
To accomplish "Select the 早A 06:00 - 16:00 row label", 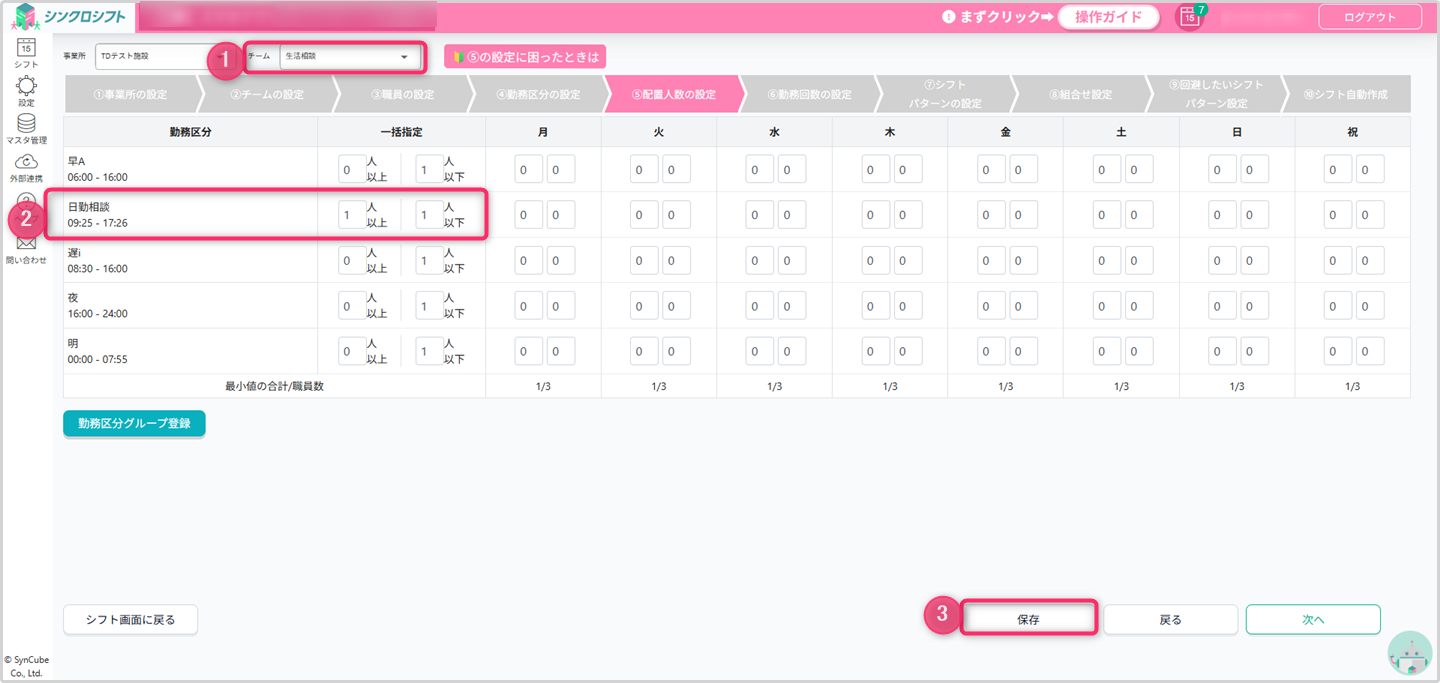I will (98, 170).
